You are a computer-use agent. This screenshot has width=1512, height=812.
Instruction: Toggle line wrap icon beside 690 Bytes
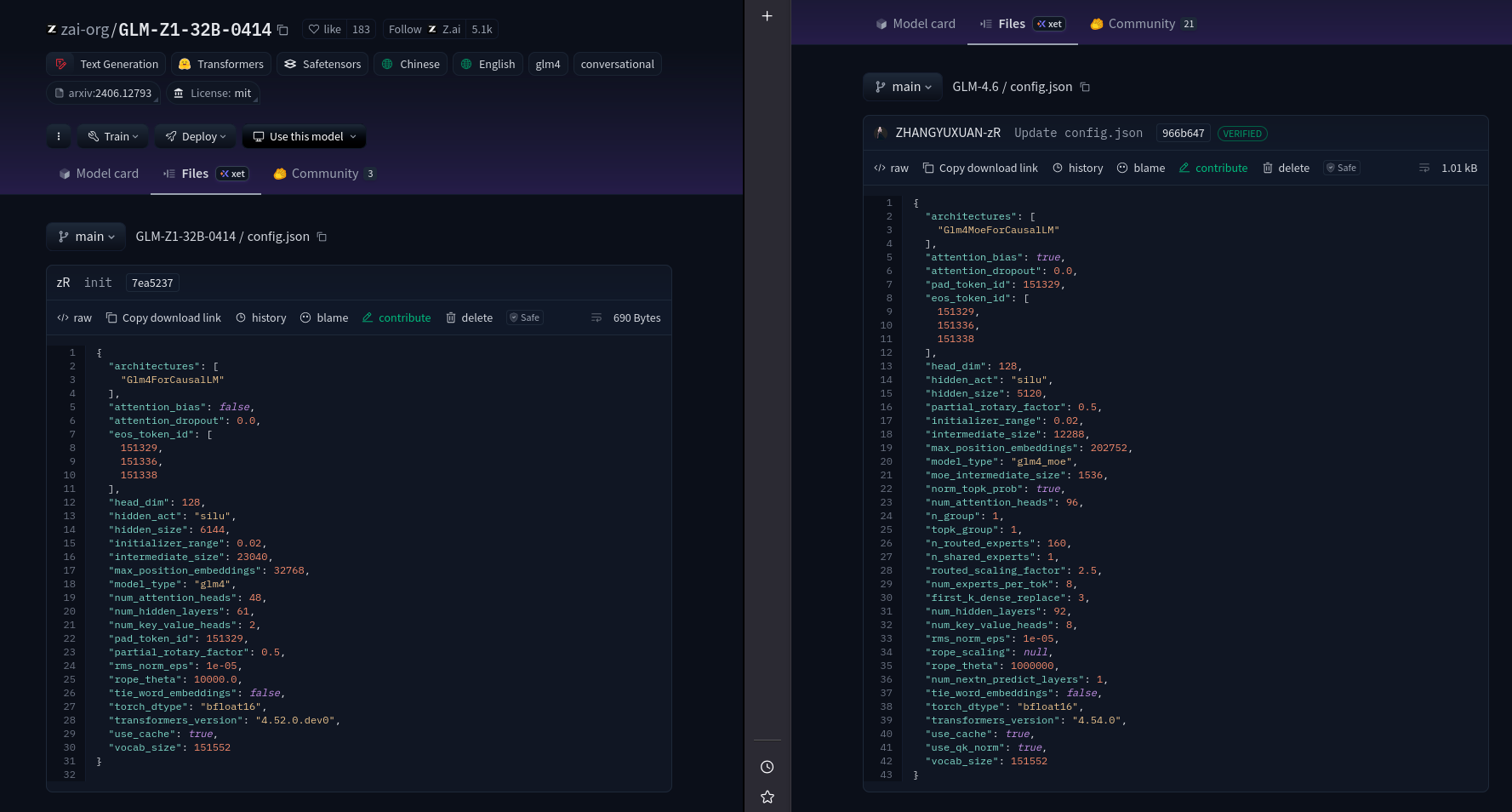click(596, 317)
